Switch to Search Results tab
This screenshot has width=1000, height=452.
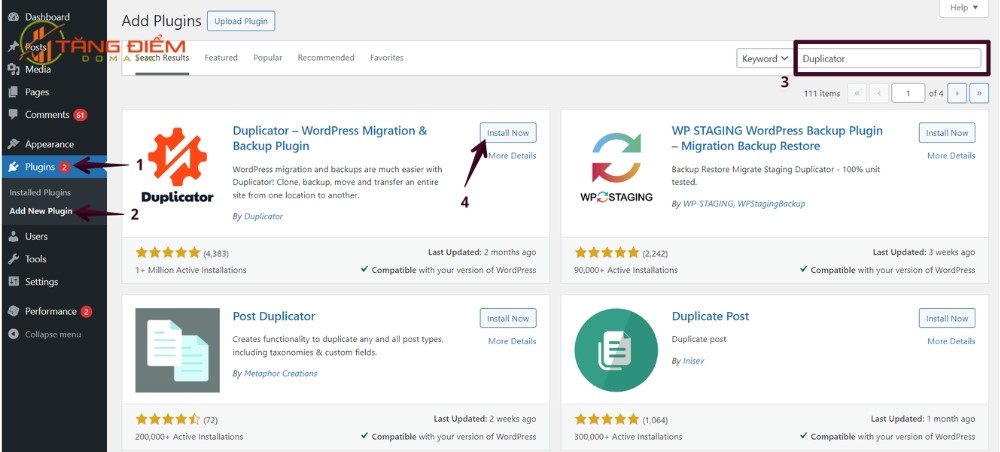point(162,58)
